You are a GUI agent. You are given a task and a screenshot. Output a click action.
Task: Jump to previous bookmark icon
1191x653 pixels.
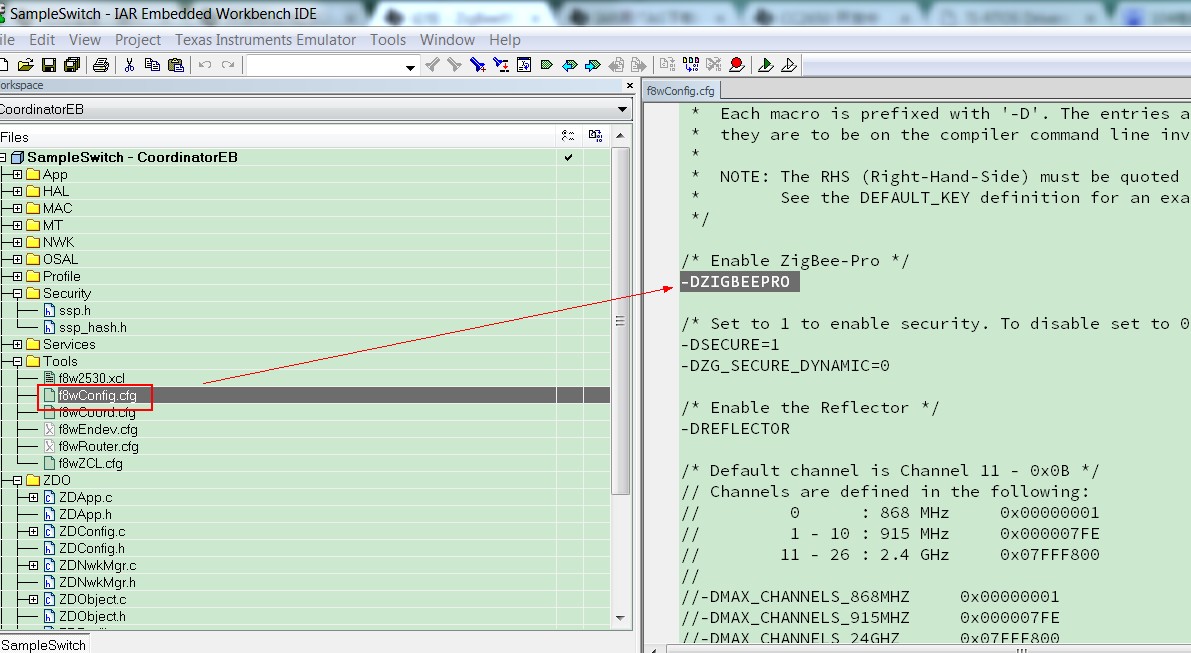click(570, 65)
